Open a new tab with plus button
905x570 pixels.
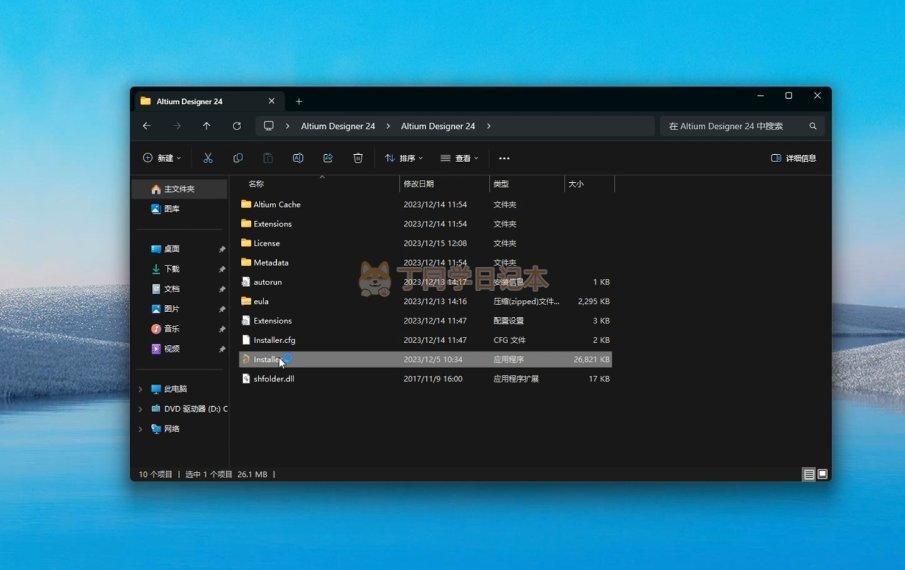[x=299, y=101]
